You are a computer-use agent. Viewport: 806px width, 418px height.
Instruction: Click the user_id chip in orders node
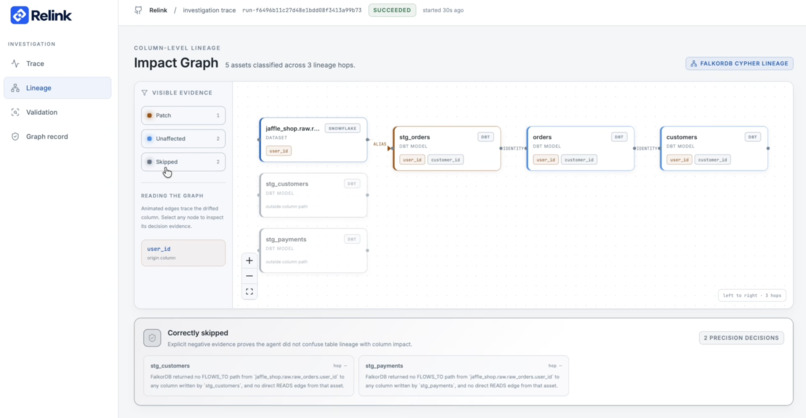(x=546, y=159)
